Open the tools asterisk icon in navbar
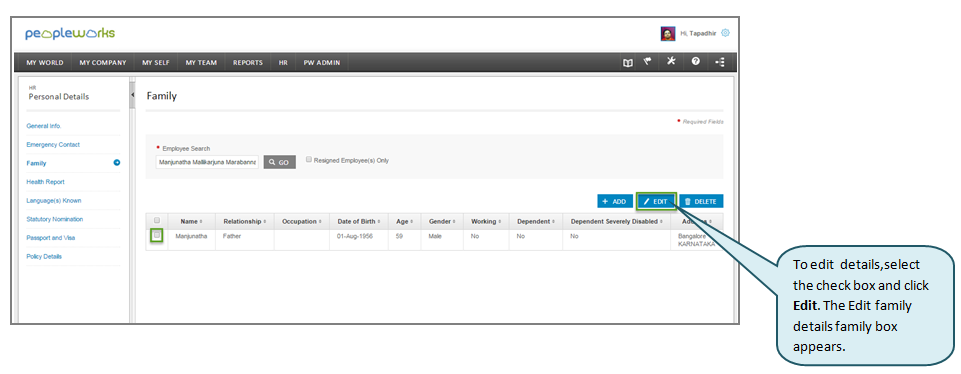This screenshot has width=961, height=374. coord(671,62)
